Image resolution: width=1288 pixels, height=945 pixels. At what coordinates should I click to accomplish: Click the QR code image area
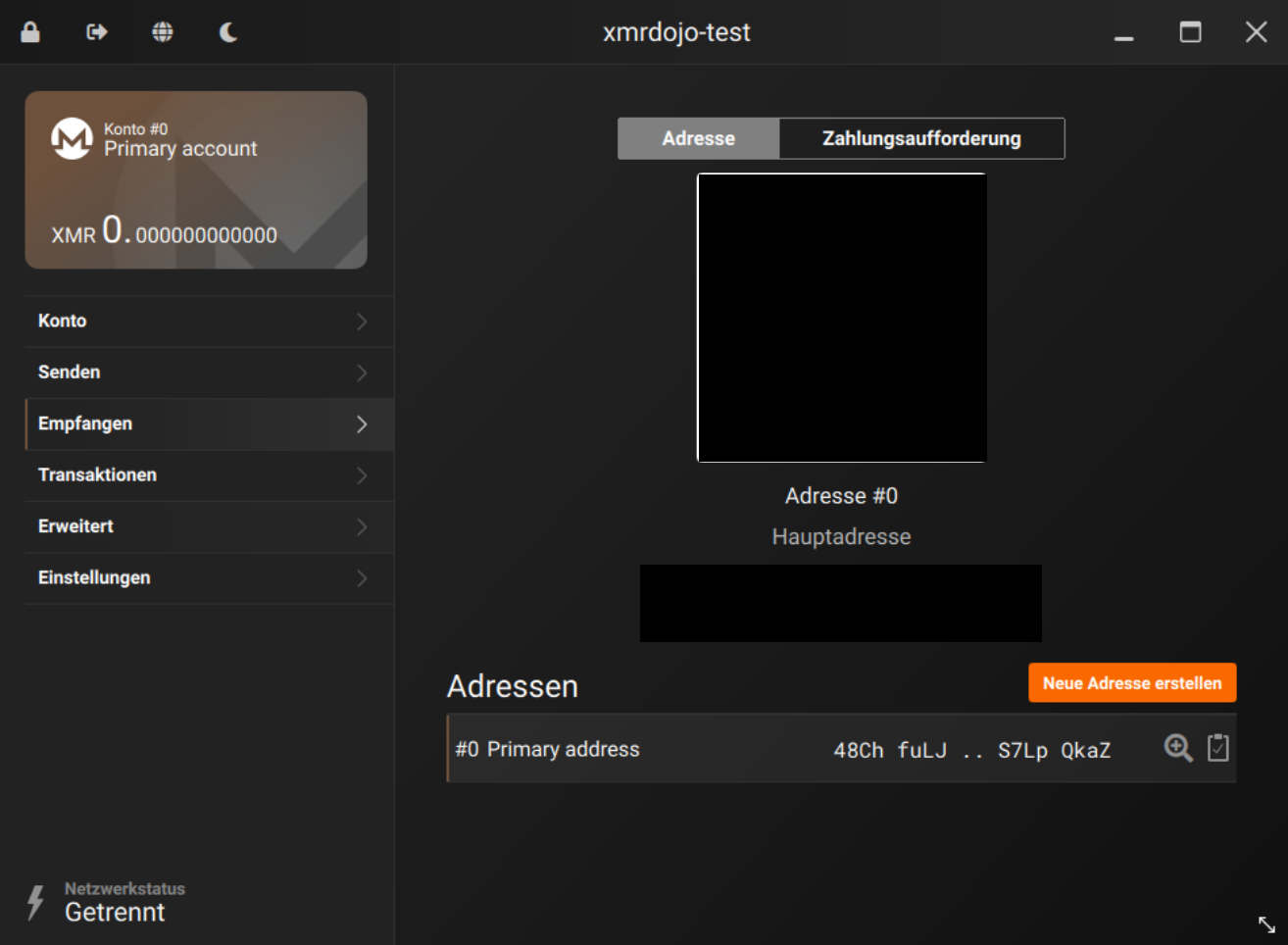(x=842, y=318)
